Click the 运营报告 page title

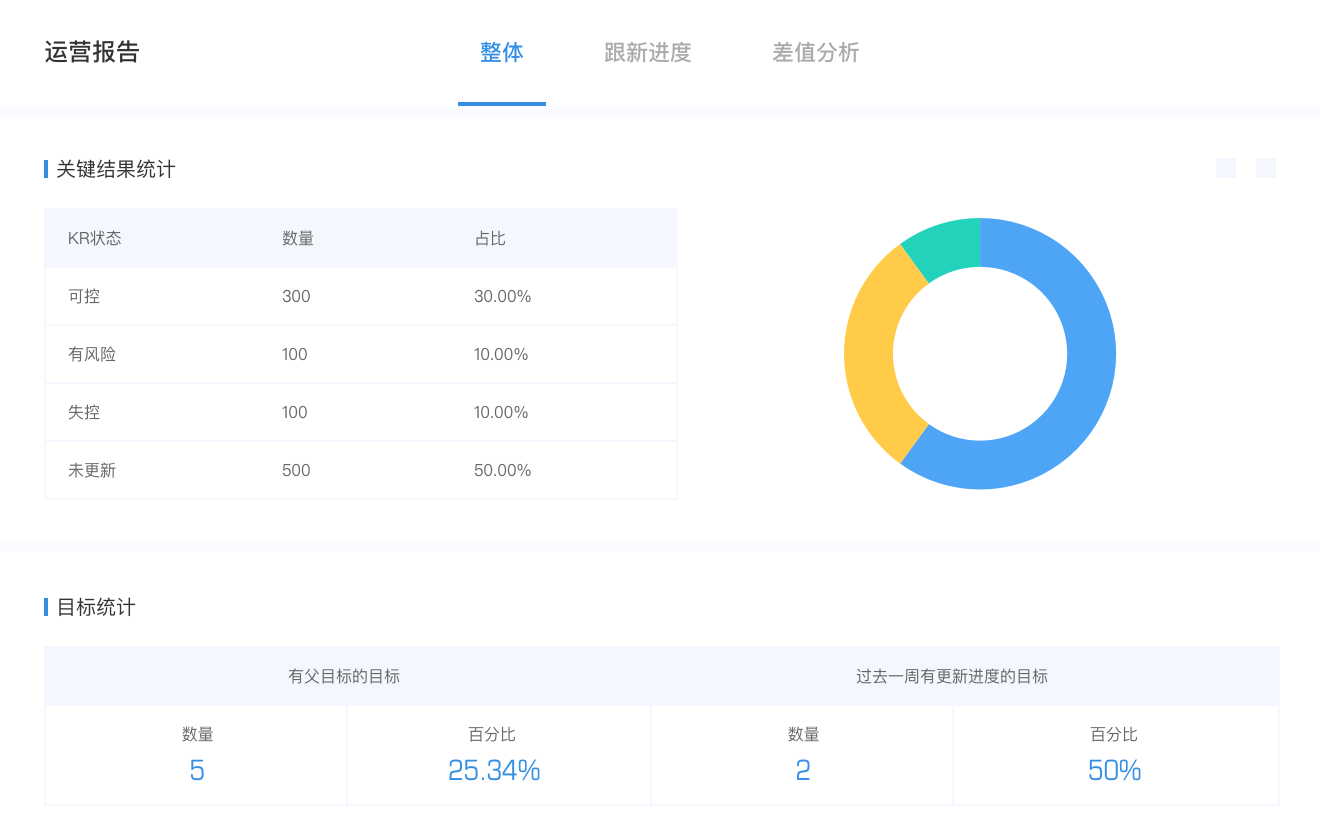pos(92,53)
